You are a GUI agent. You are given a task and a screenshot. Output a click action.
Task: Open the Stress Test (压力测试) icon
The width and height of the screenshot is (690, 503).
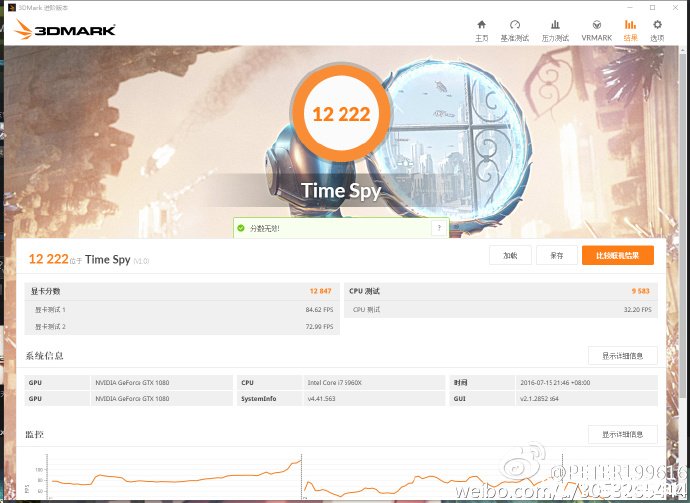(x=555, y=25)
